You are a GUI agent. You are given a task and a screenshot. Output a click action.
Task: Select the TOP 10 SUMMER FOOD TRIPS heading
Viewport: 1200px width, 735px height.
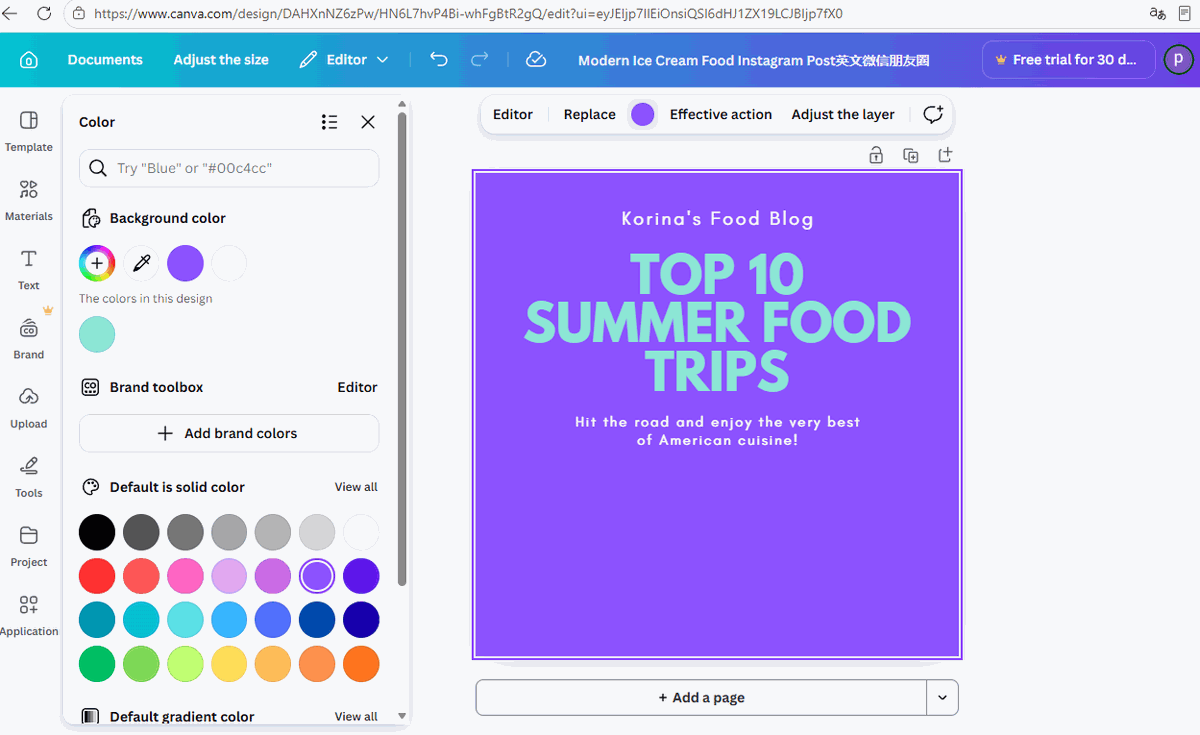tap(717, 322)
